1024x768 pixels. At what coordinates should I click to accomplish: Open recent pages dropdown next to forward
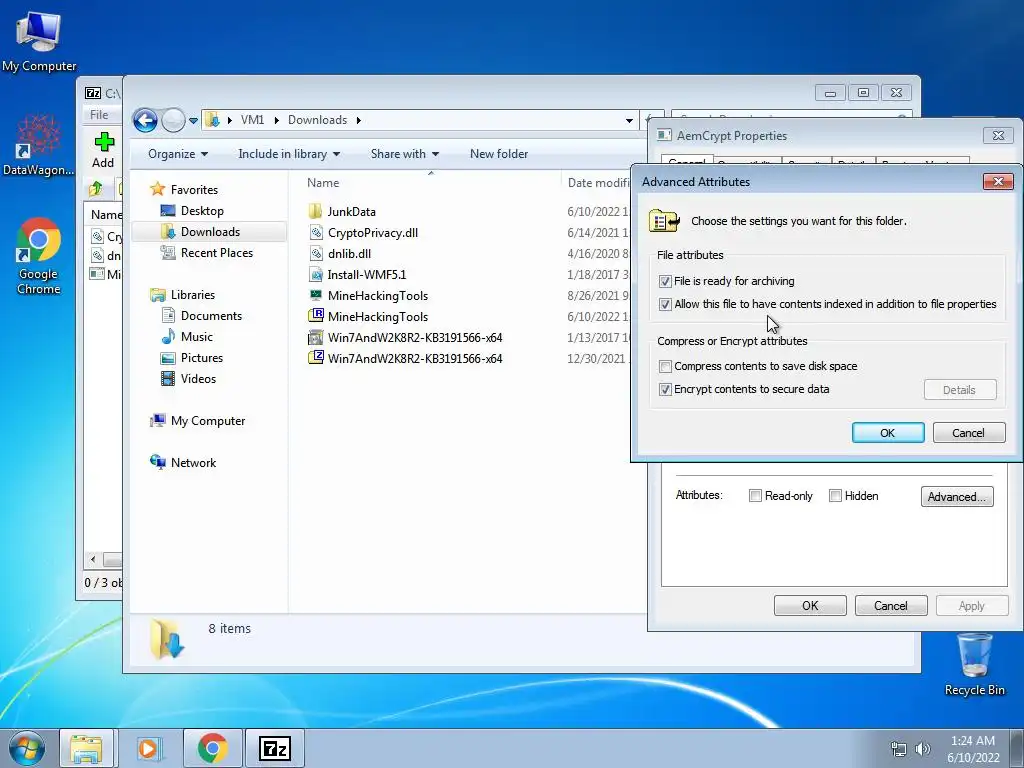193,121
